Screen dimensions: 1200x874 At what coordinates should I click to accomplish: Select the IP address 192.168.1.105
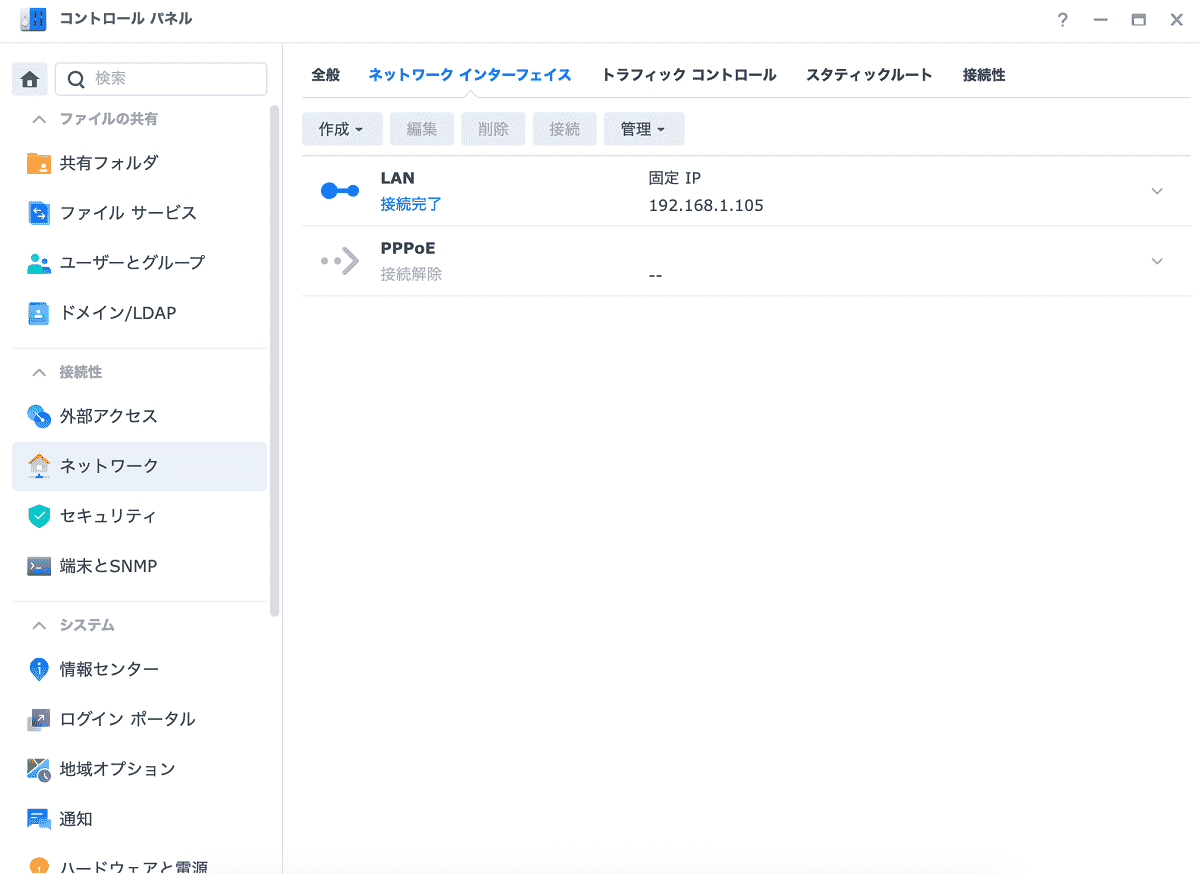[706, 206]
